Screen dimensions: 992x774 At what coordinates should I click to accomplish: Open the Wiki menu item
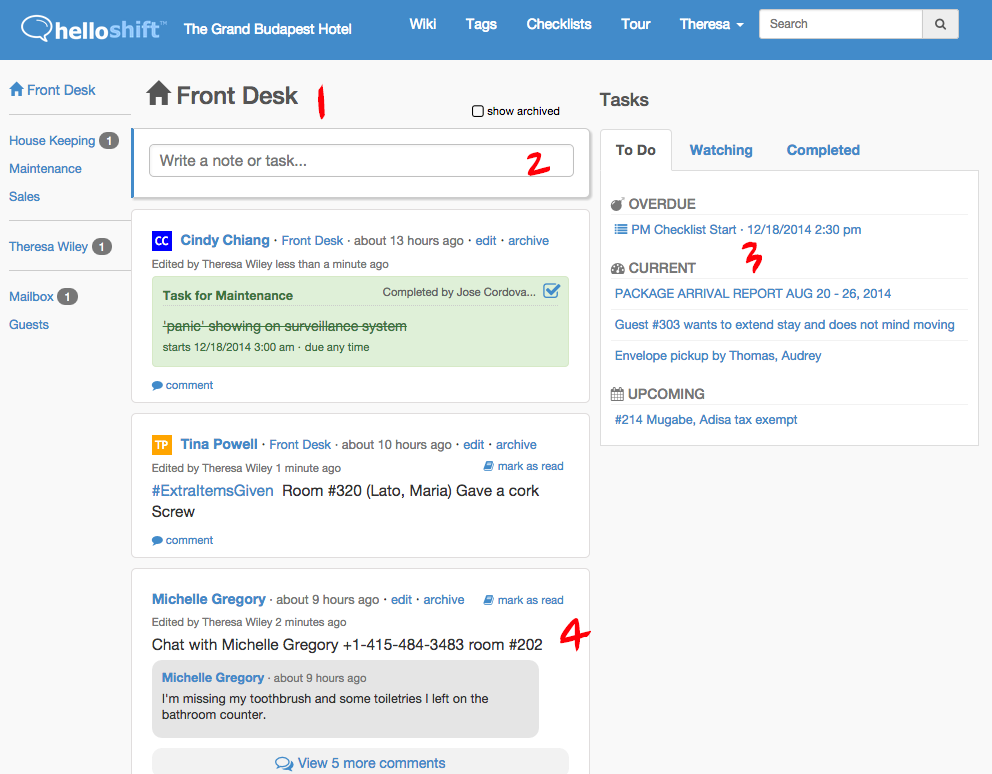pos(423,24)
